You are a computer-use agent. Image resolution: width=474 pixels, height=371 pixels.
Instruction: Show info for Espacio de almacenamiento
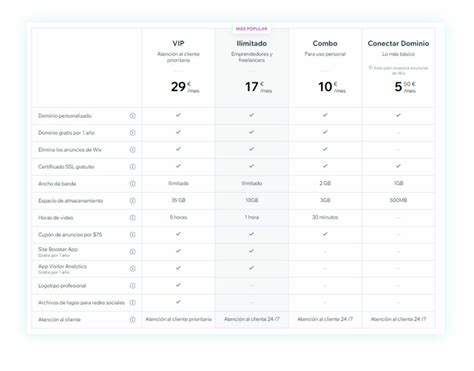132,201
